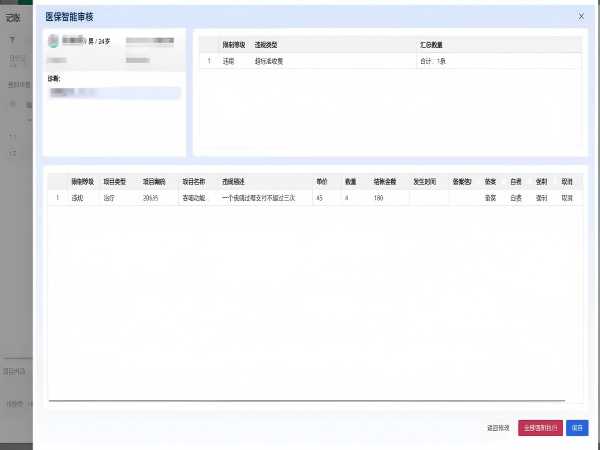Click the 汇总数量 column header

pos(432,46)
